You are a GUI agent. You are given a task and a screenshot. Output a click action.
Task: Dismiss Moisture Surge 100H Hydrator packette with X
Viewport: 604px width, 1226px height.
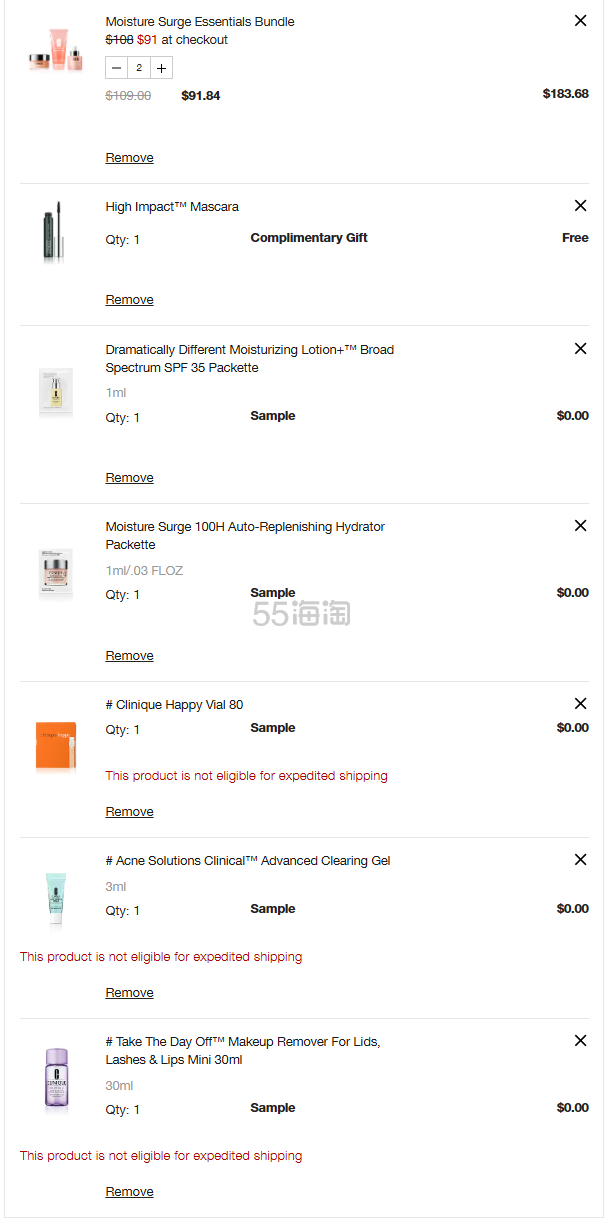tap(580, 526)
